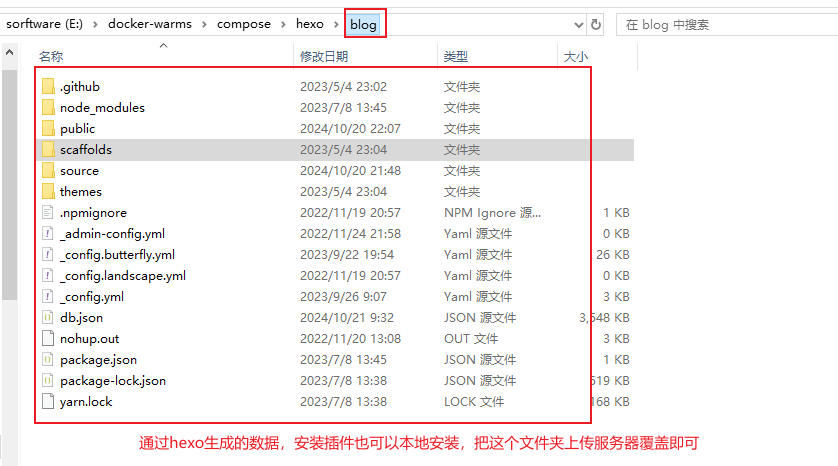Click the .npmignore file icon

48,212
